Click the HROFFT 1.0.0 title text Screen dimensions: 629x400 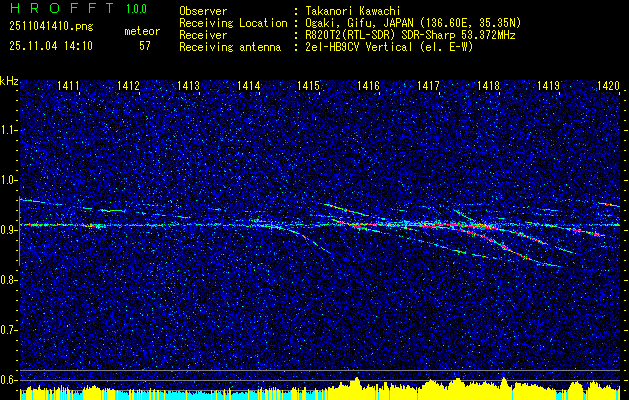[x=78, y=8]
